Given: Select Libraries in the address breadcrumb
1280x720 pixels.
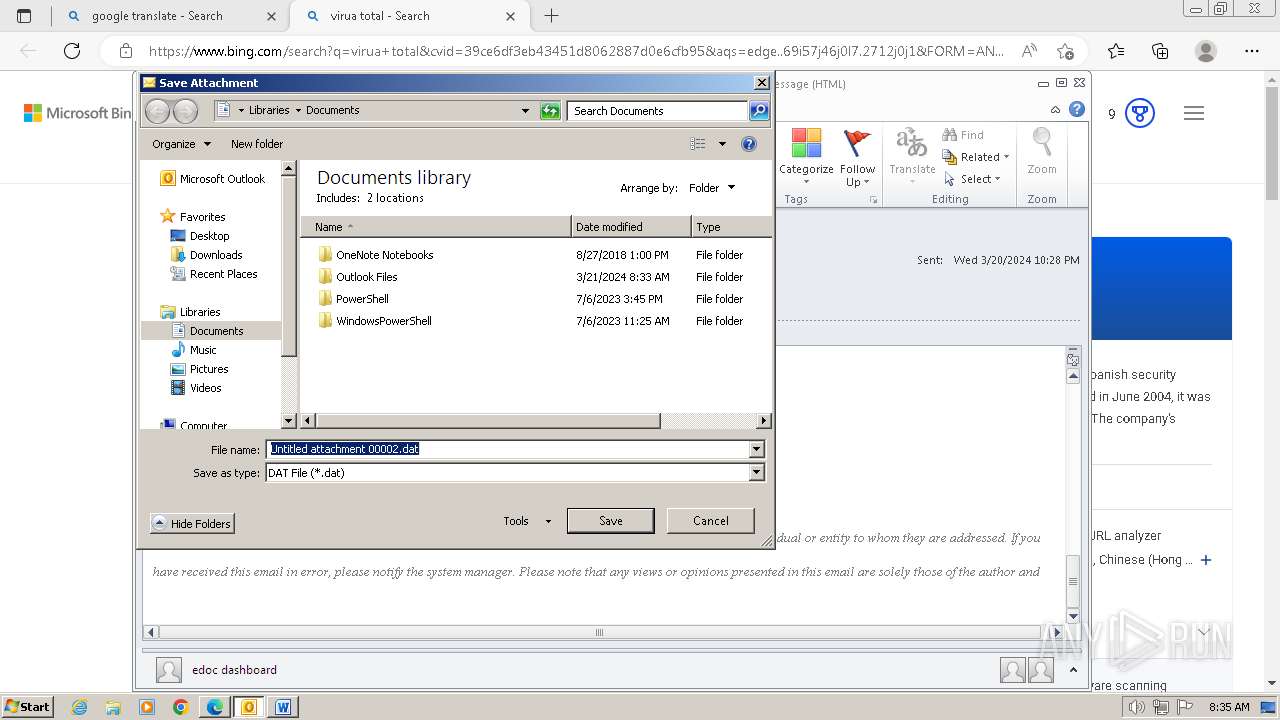Looking at the screenshot, I should coord(269,110).
